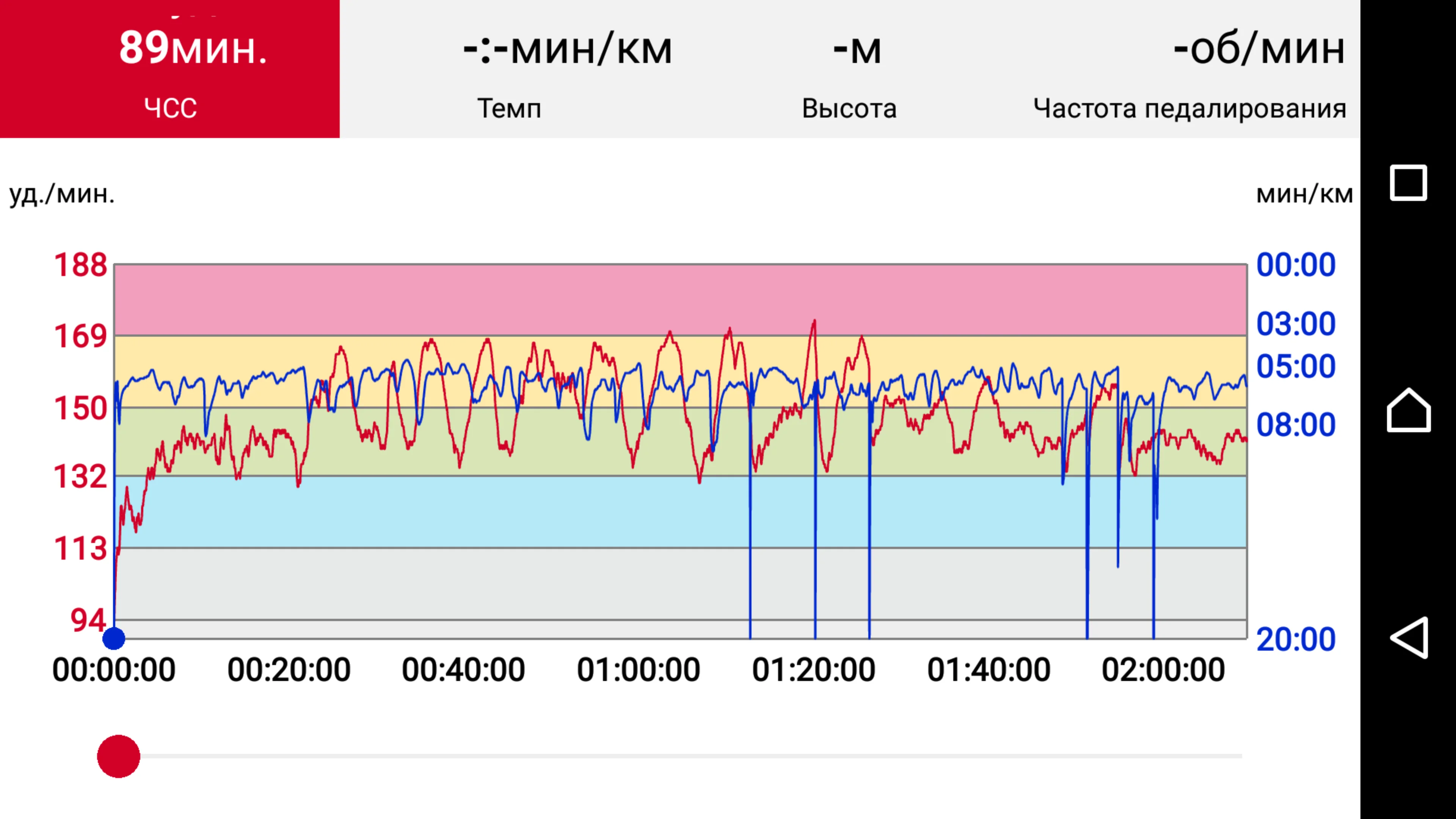Click the мин/км right axis unit label

point(1304,195)
